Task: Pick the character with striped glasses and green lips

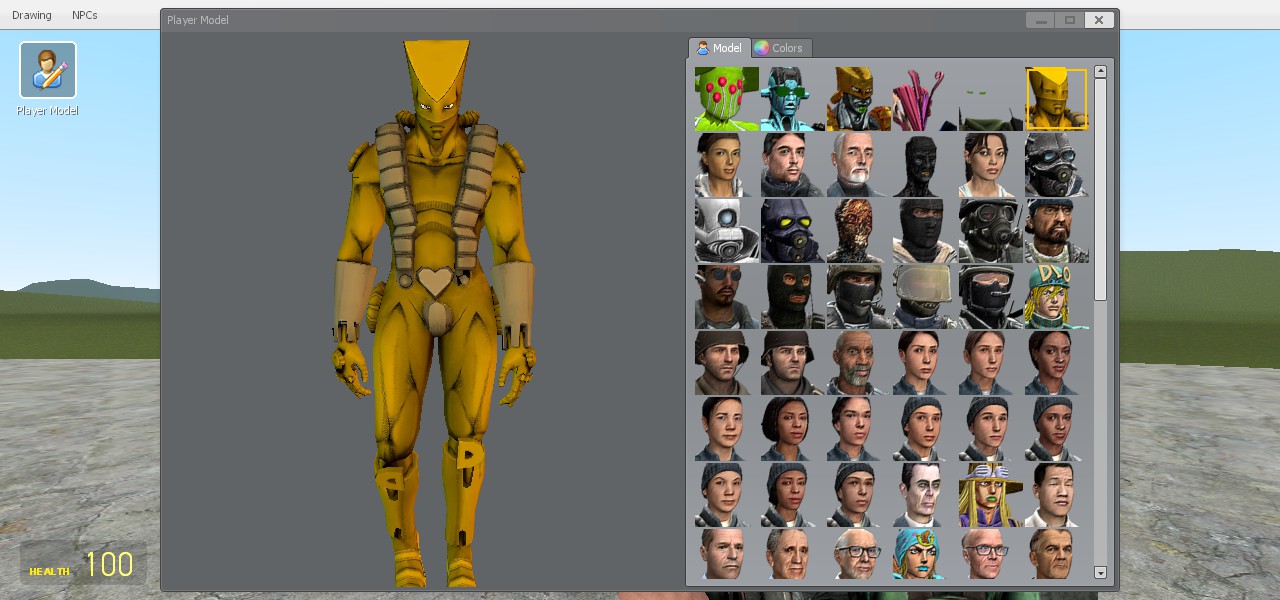Action: pyautogui.click(x=990, y=495)
